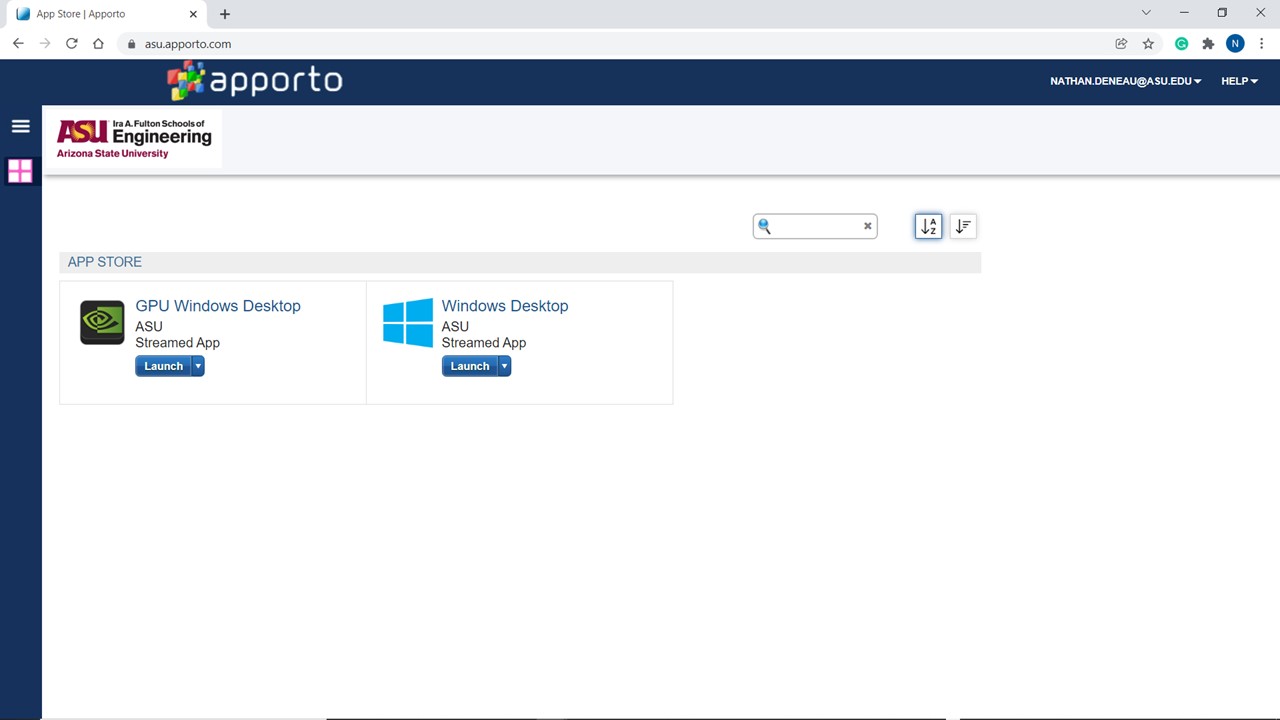Sort apps alphabetically A to Z
Viewport: 1280px width, 720px height.
click(x=928, y=226)
